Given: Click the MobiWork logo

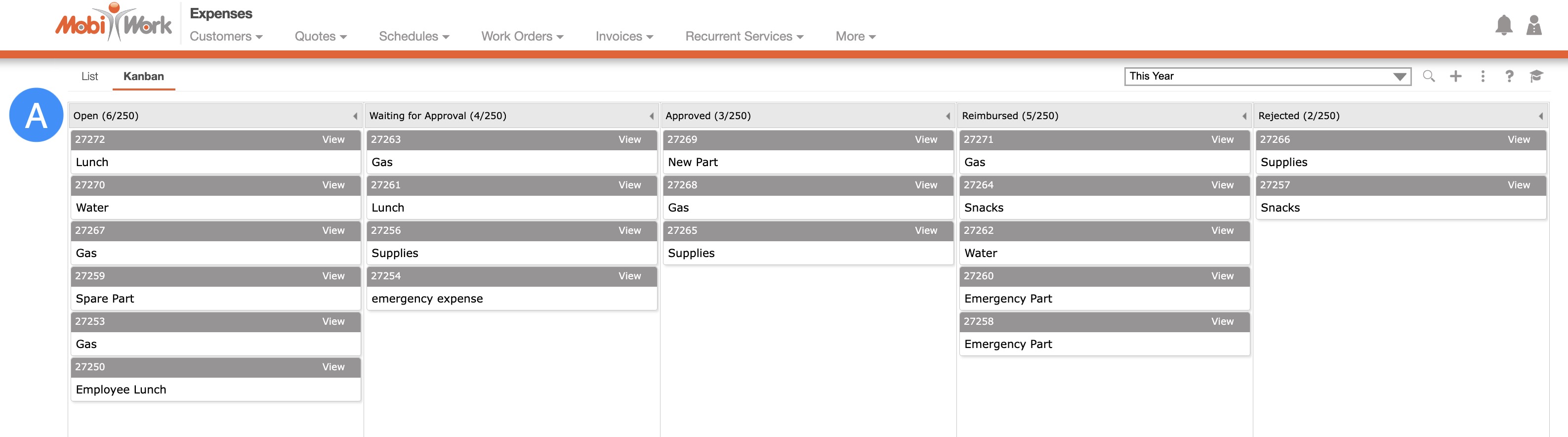Looking at the screenshot, I should [114, 24].
